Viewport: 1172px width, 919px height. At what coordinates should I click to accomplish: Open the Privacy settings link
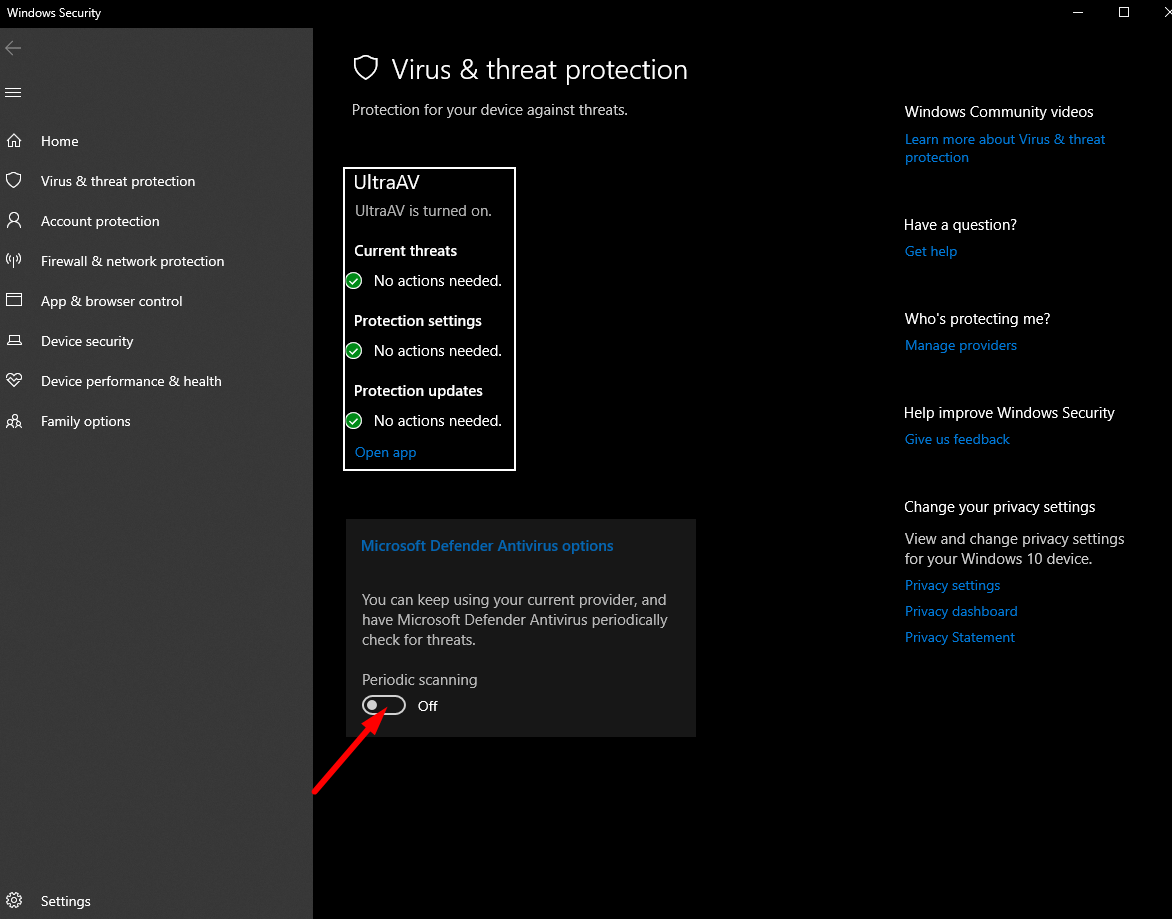[x=952, y=585]
